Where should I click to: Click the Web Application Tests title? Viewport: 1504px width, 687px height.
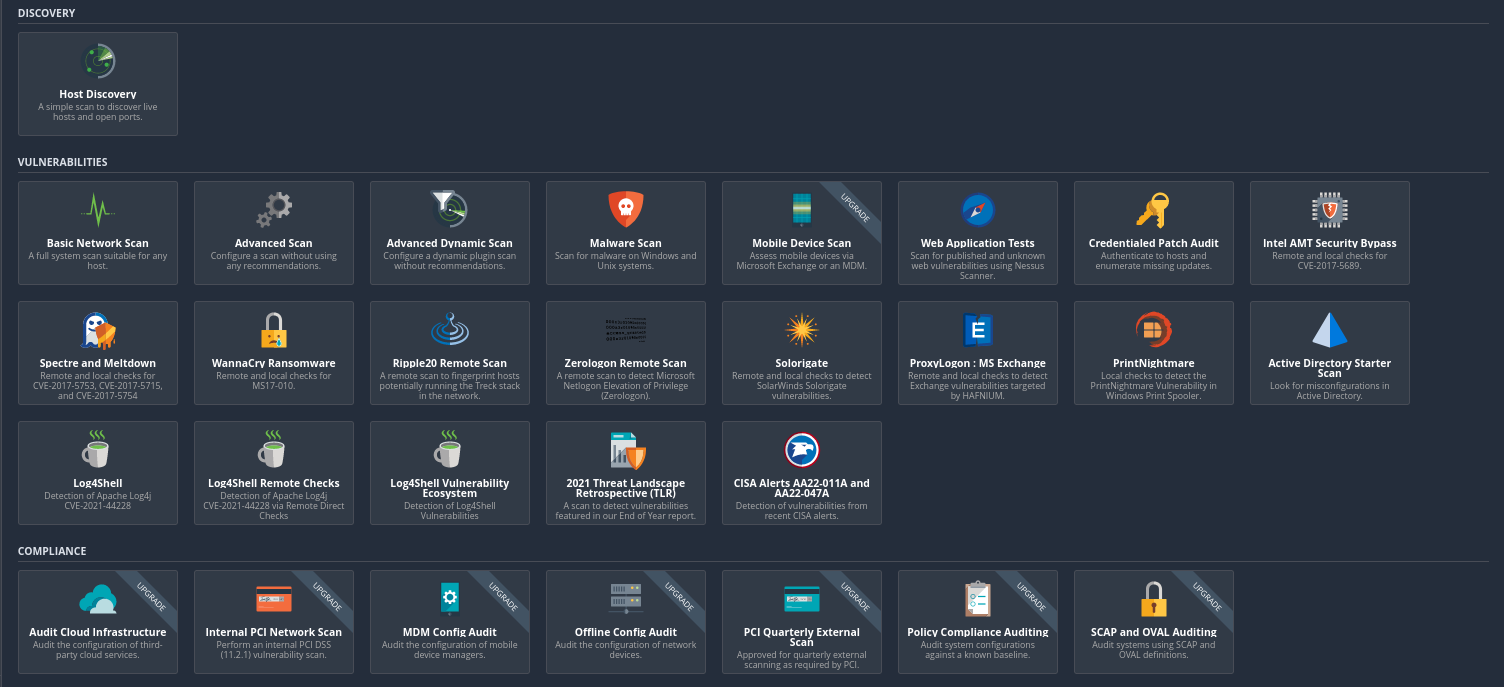(977, 243)
